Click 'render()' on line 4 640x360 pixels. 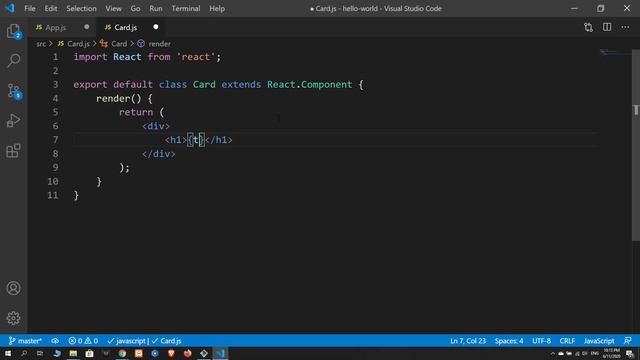coord(119,98)
